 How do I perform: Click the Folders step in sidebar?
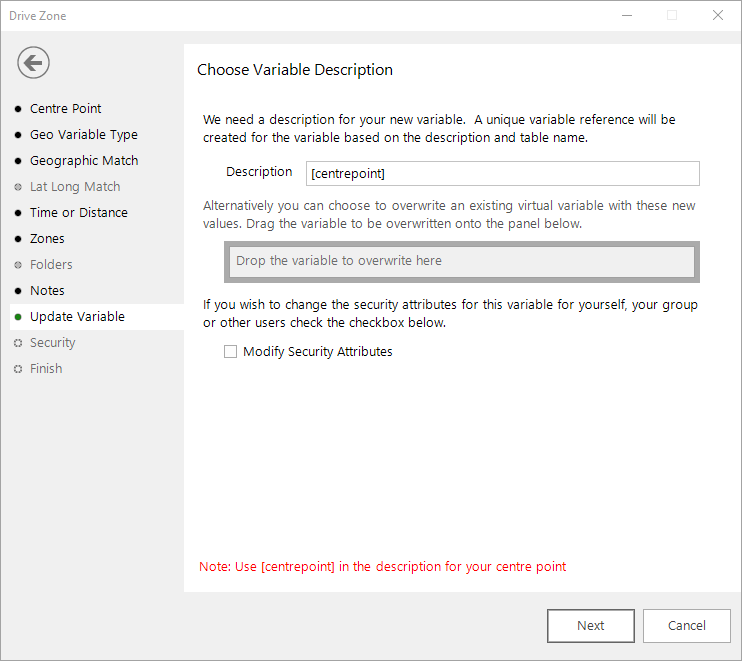[x=51, y=264]
